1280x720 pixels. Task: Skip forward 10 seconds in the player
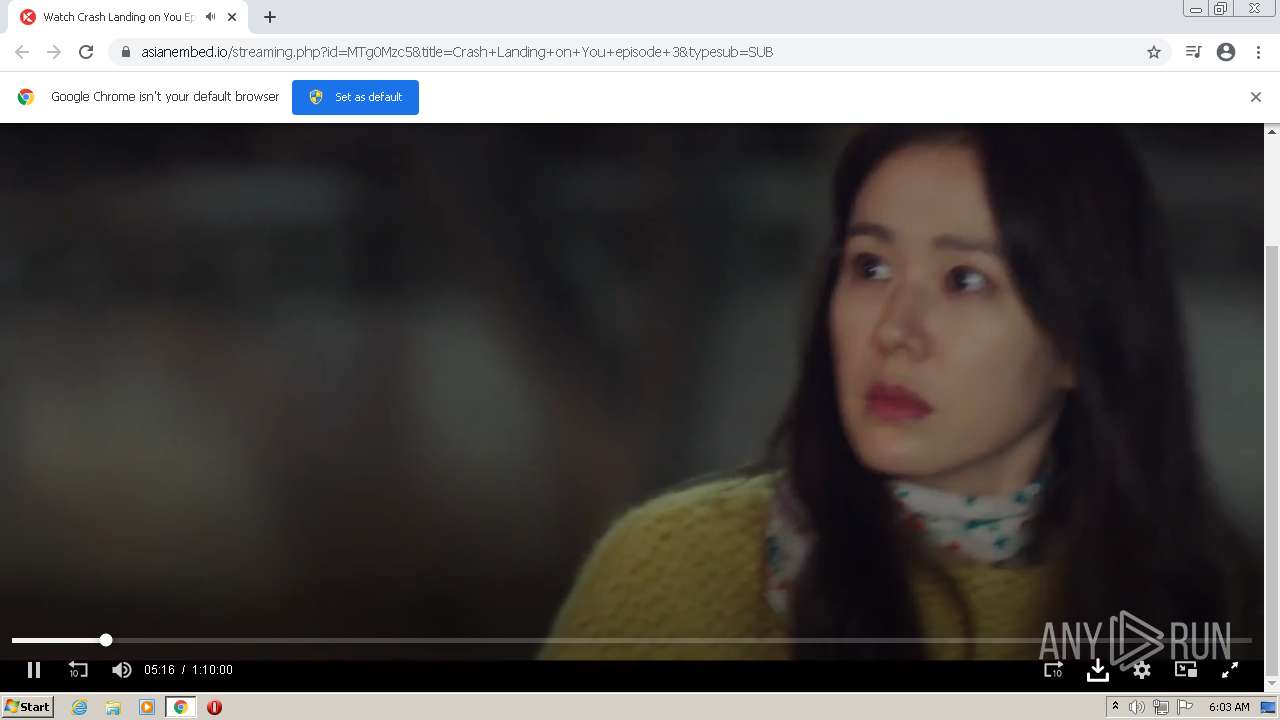click(x=1054, y=670)
